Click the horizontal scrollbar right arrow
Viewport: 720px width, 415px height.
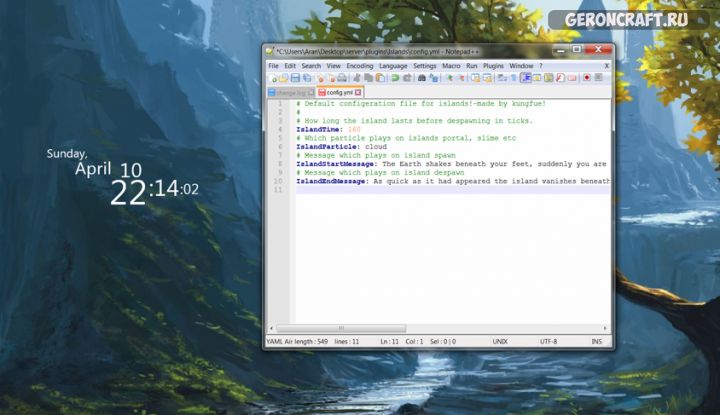click(x=605, y=328)
